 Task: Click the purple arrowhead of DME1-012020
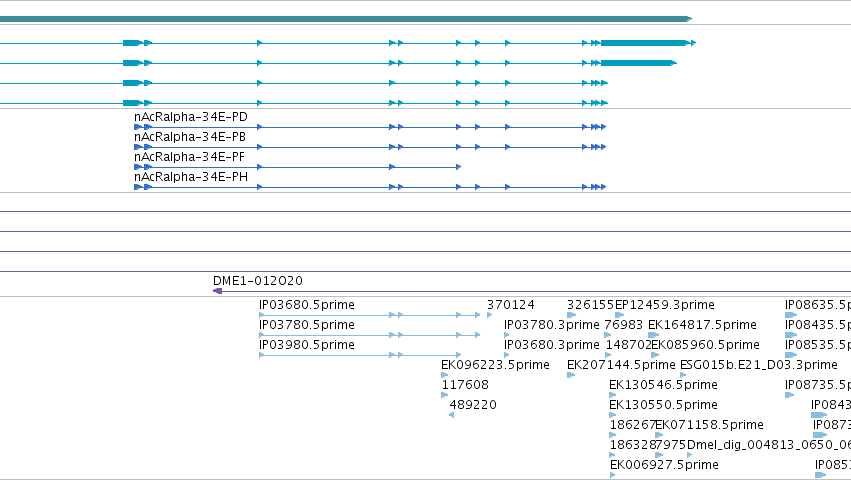[218, 292]
